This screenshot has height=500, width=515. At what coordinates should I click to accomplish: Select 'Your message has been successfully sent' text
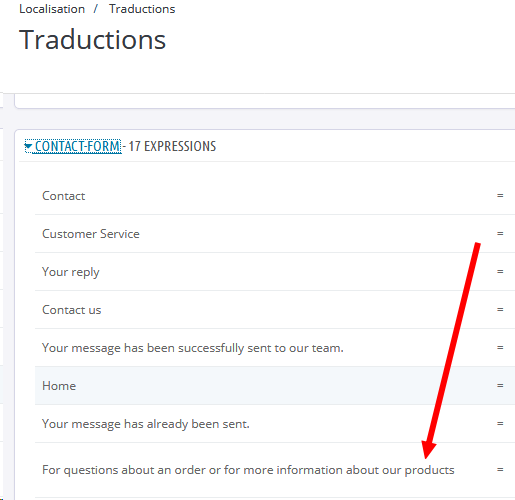[193, 348]
